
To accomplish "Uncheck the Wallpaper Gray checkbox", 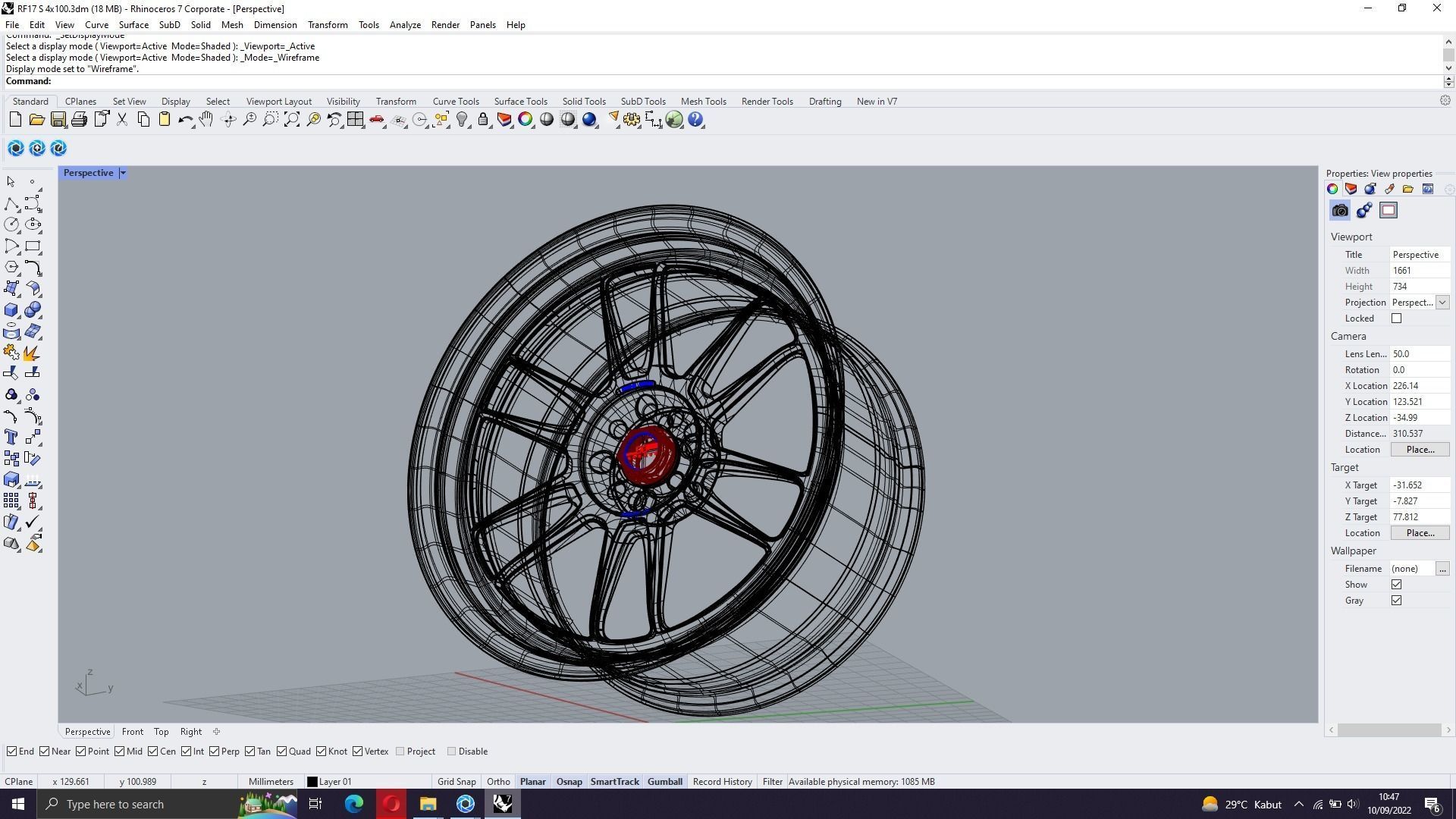I will [1396, 601].
